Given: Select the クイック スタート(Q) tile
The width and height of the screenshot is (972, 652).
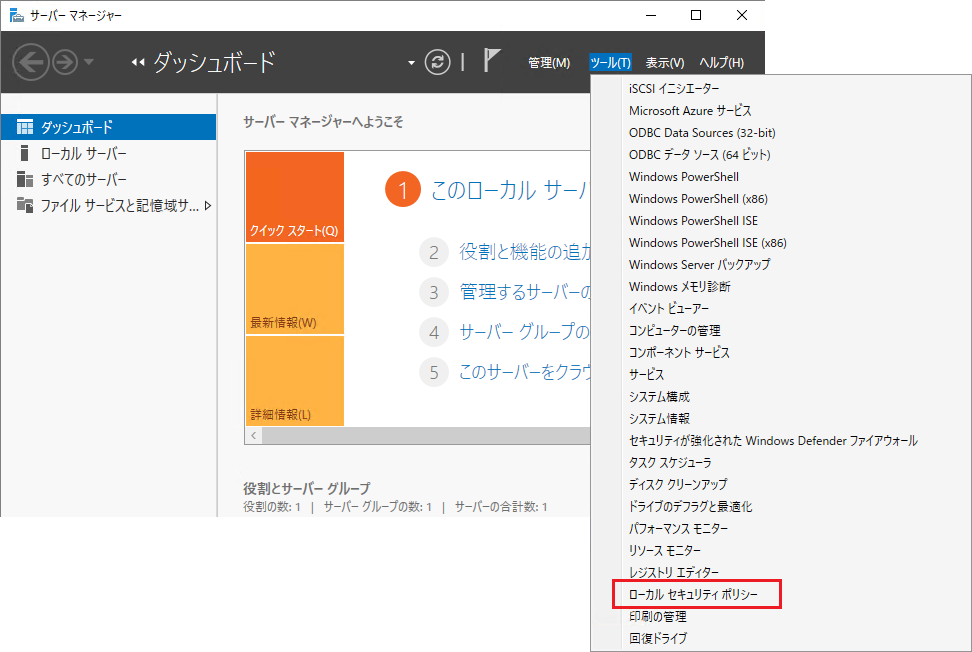Looking at the screenshot, I should click(x=294, y=197).
